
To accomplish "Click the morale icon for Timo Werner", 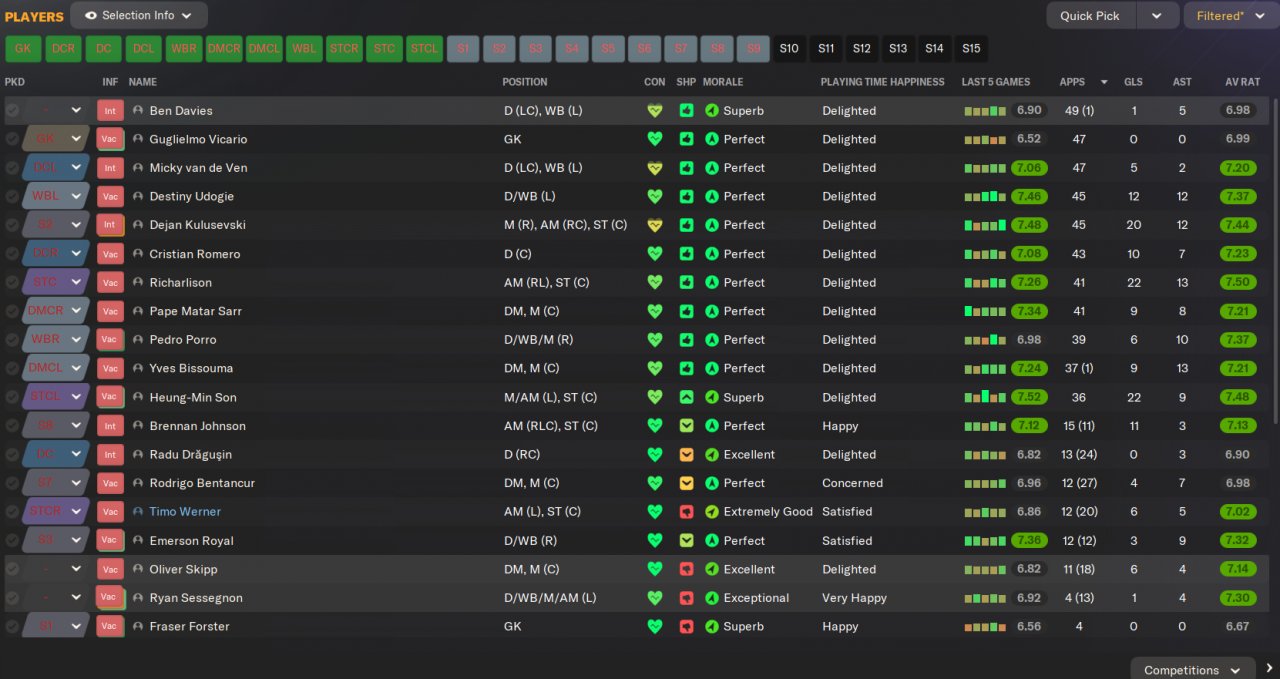I will (x=712, y=512).
